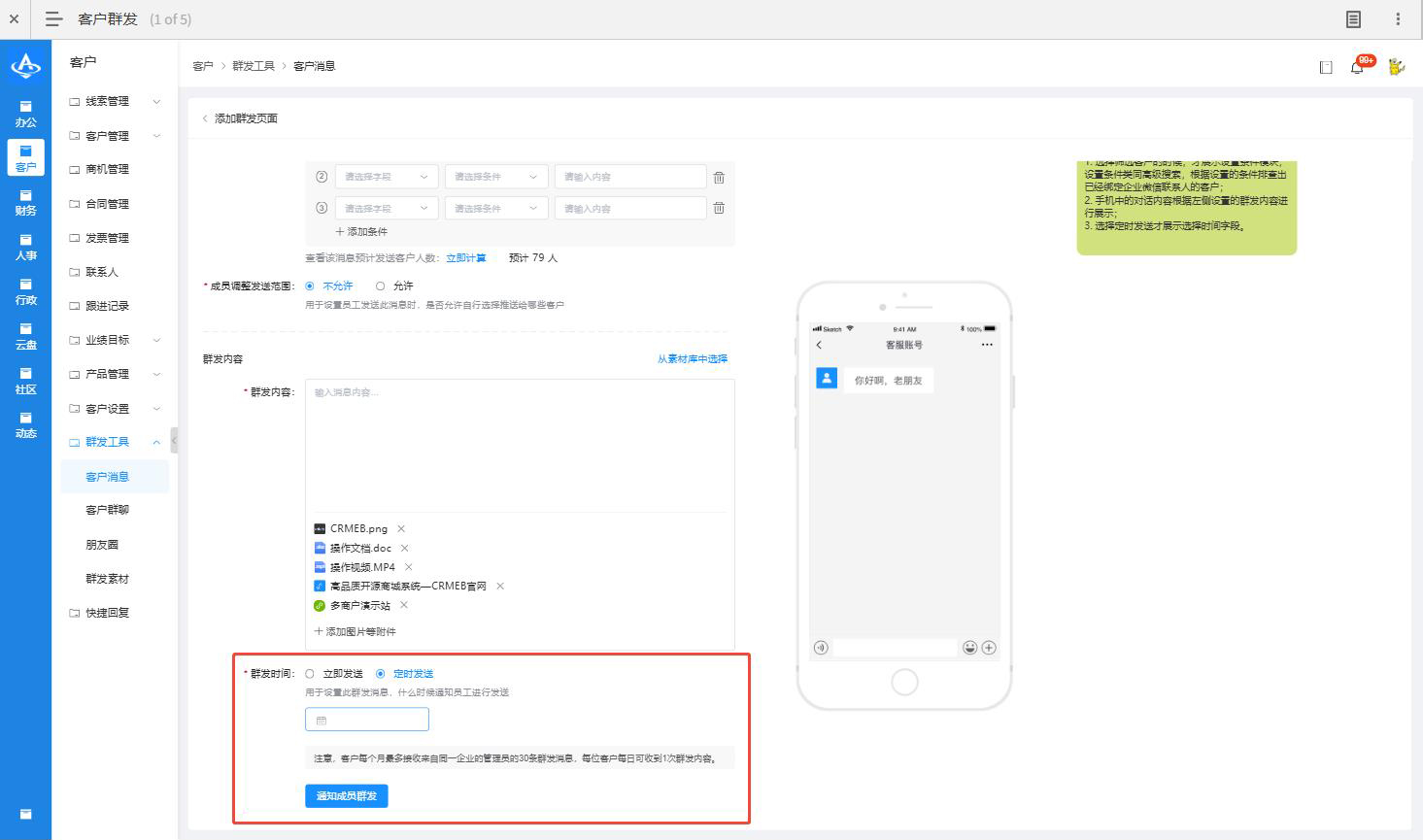Remove the CRMEB.png attachment
Viewport: 1423px width, 840px height.
(401, 529)
